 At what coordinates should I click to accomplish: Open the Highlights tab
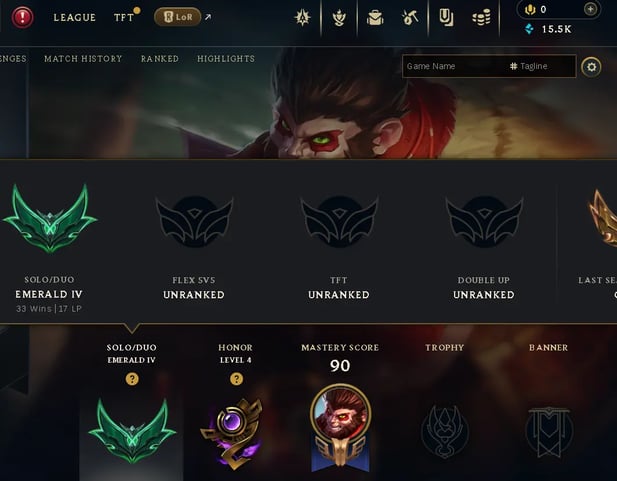226,59
